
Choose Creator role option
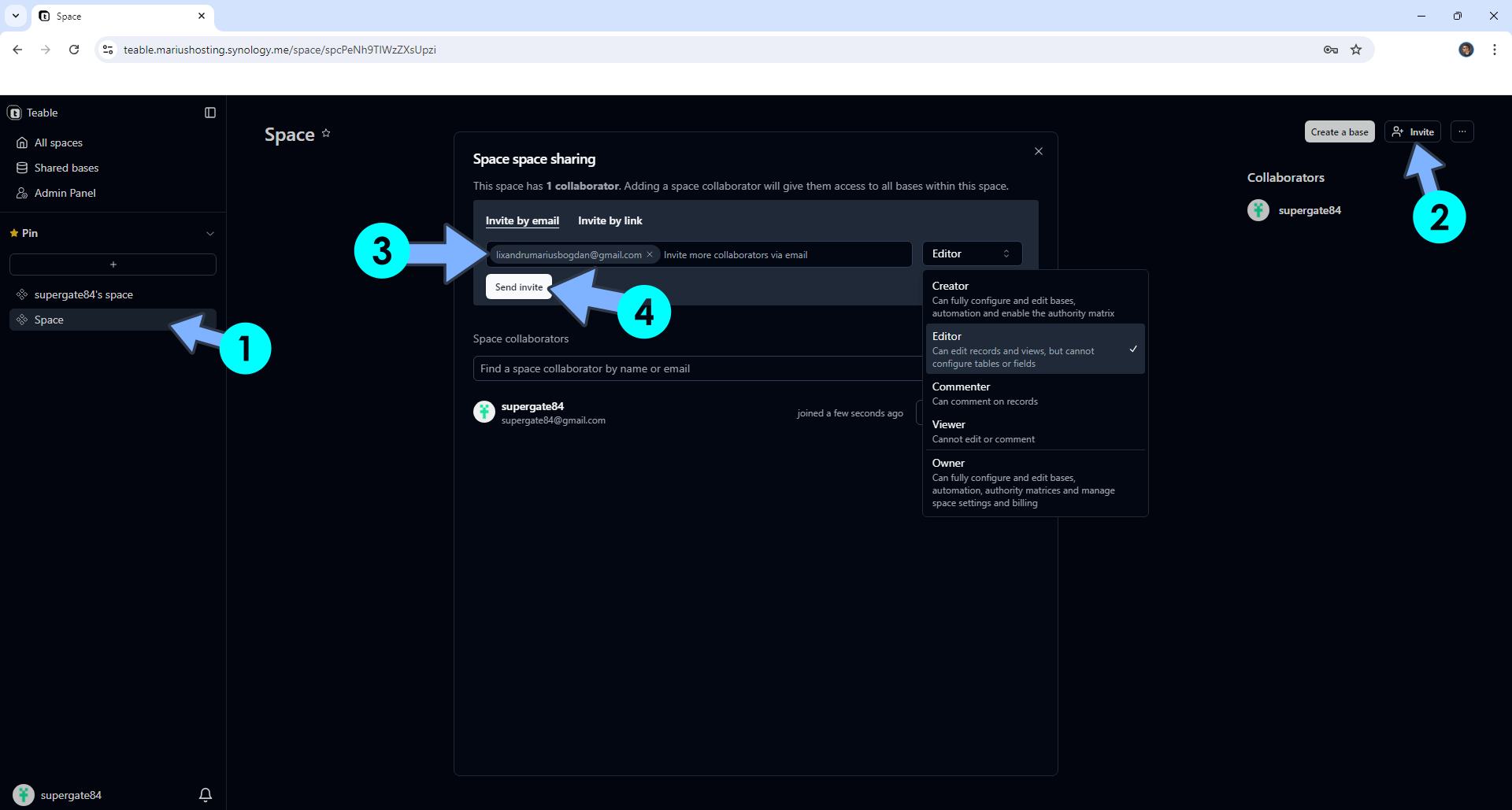pos(1035,298)
